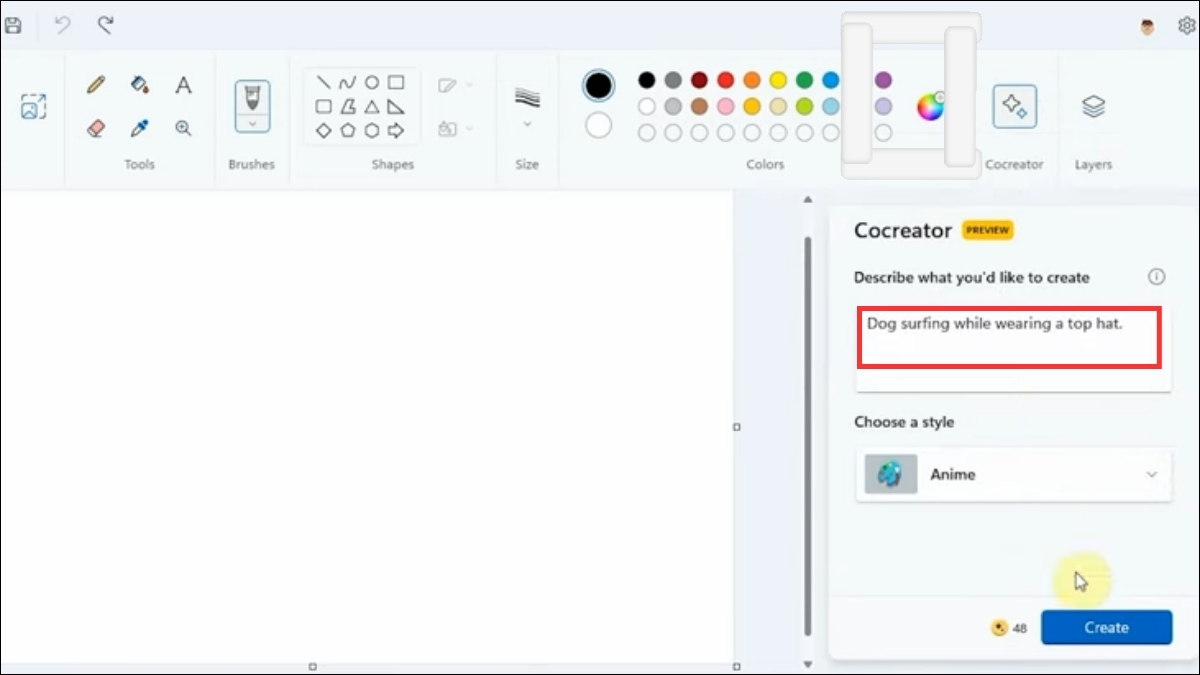
Task: Choose the Polygon shape
Action: [x=347, y=106]
